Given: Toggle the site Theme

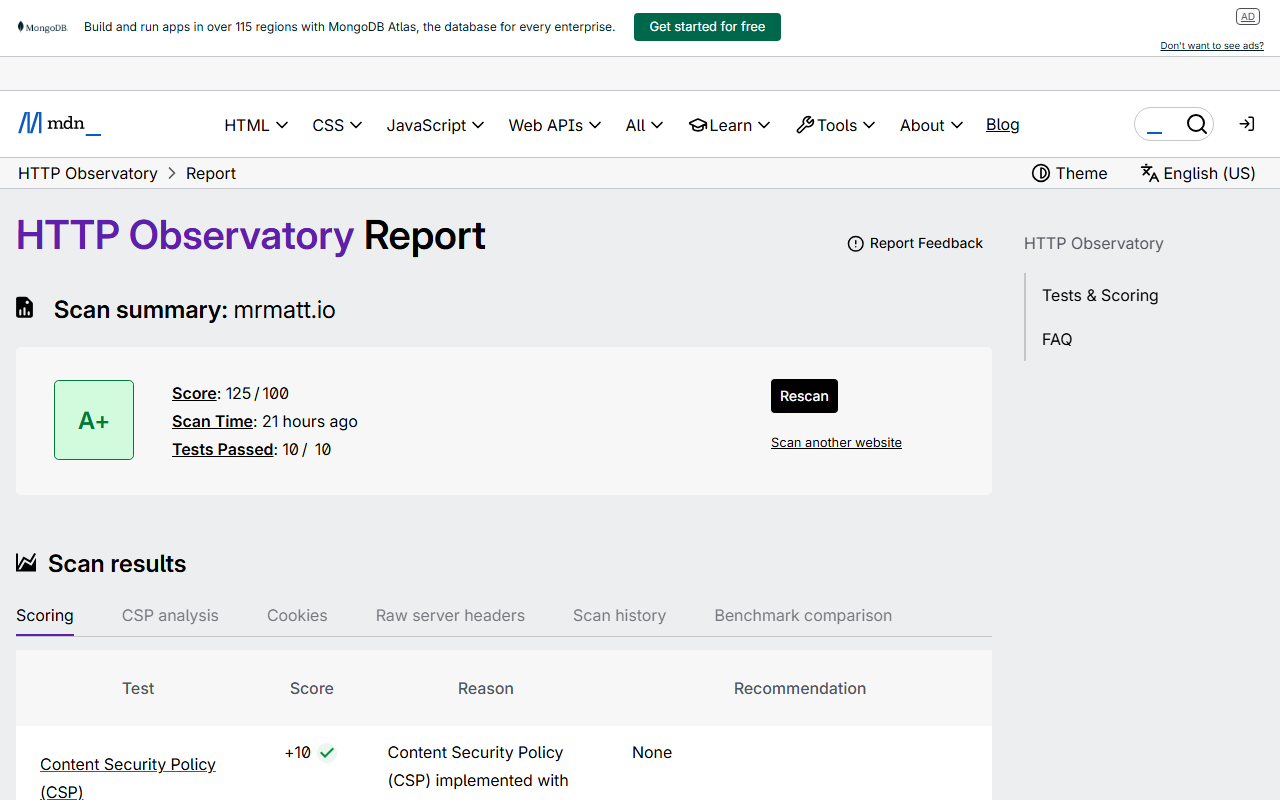Looking at the screenshot, I should (x=1069, y=173).
